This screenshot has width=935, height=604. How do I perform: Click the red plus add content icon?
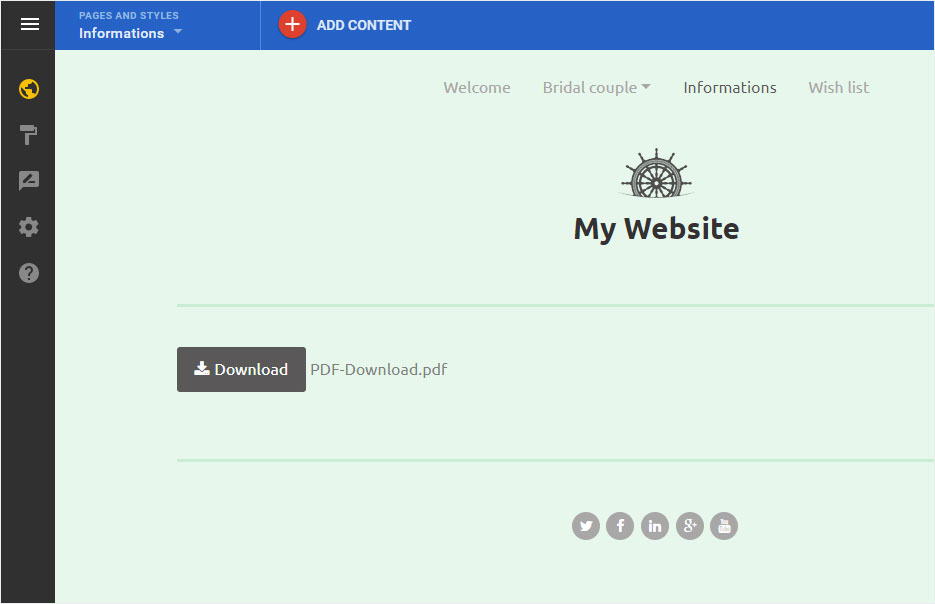(292, 24)
